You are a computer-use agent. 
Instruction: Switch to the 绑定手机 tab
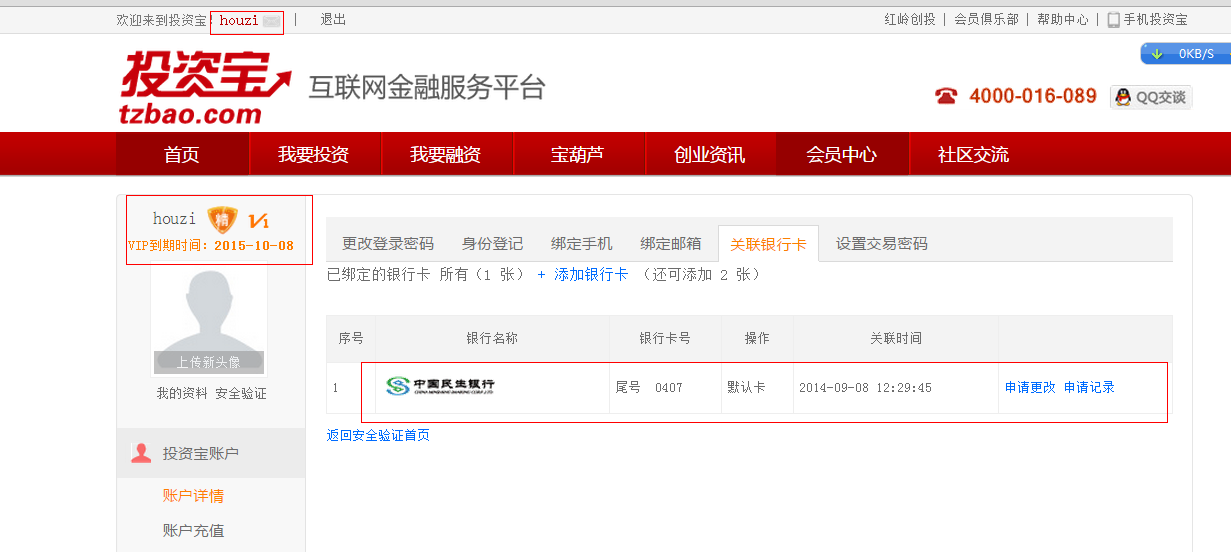(582, 243)
